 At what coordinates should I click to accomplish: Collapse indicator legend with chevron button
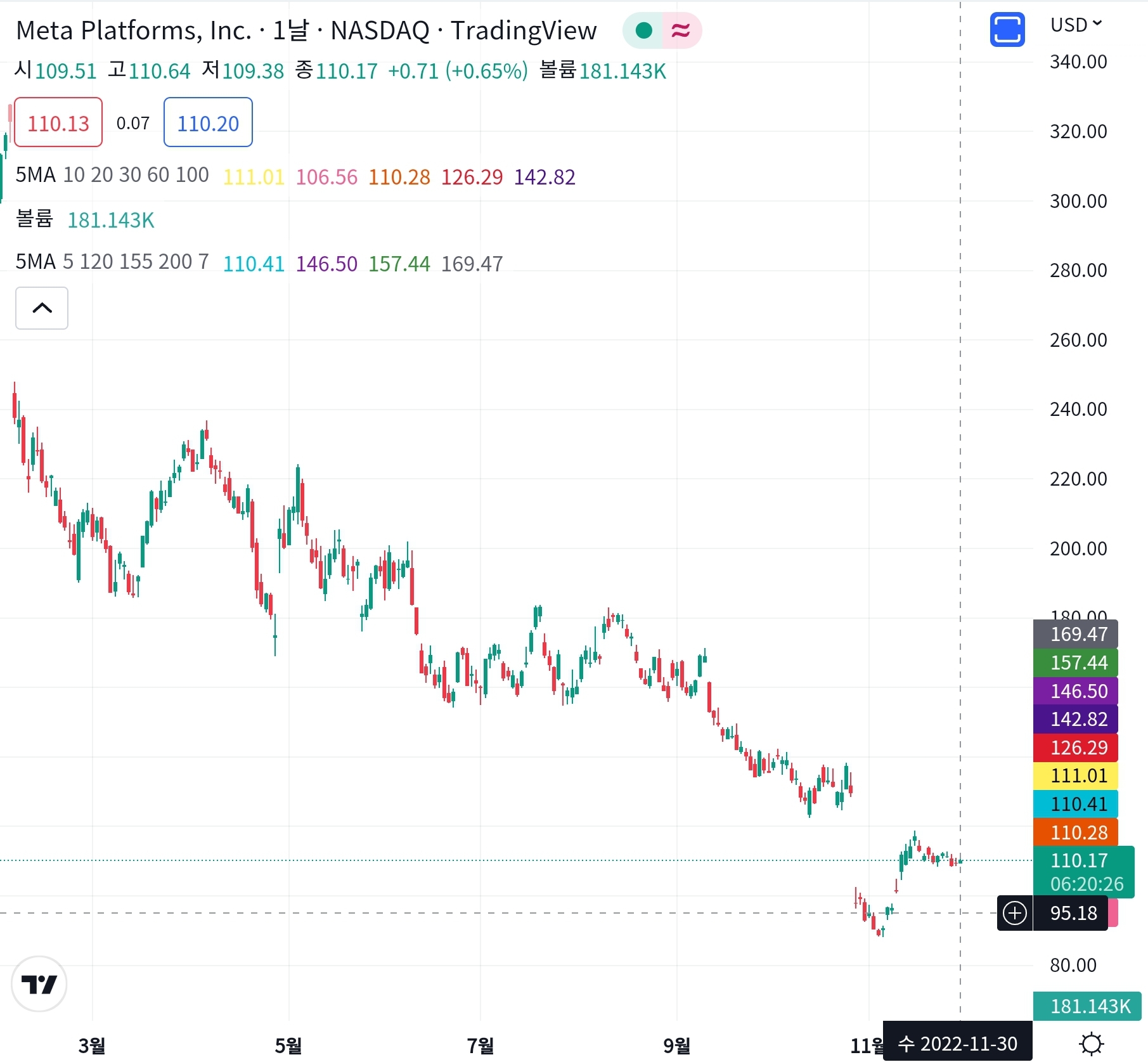42,308
